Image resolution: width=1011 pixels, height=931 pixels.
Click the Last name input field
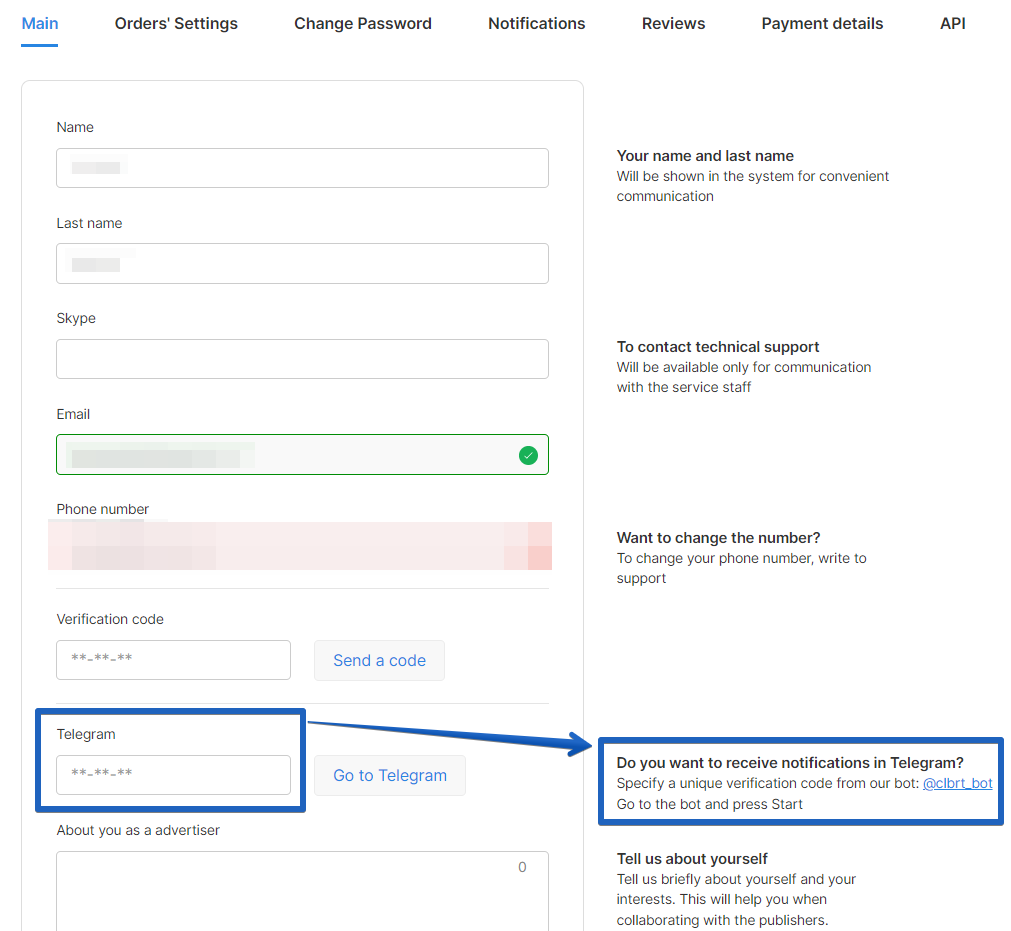click(x=302, y=263)
